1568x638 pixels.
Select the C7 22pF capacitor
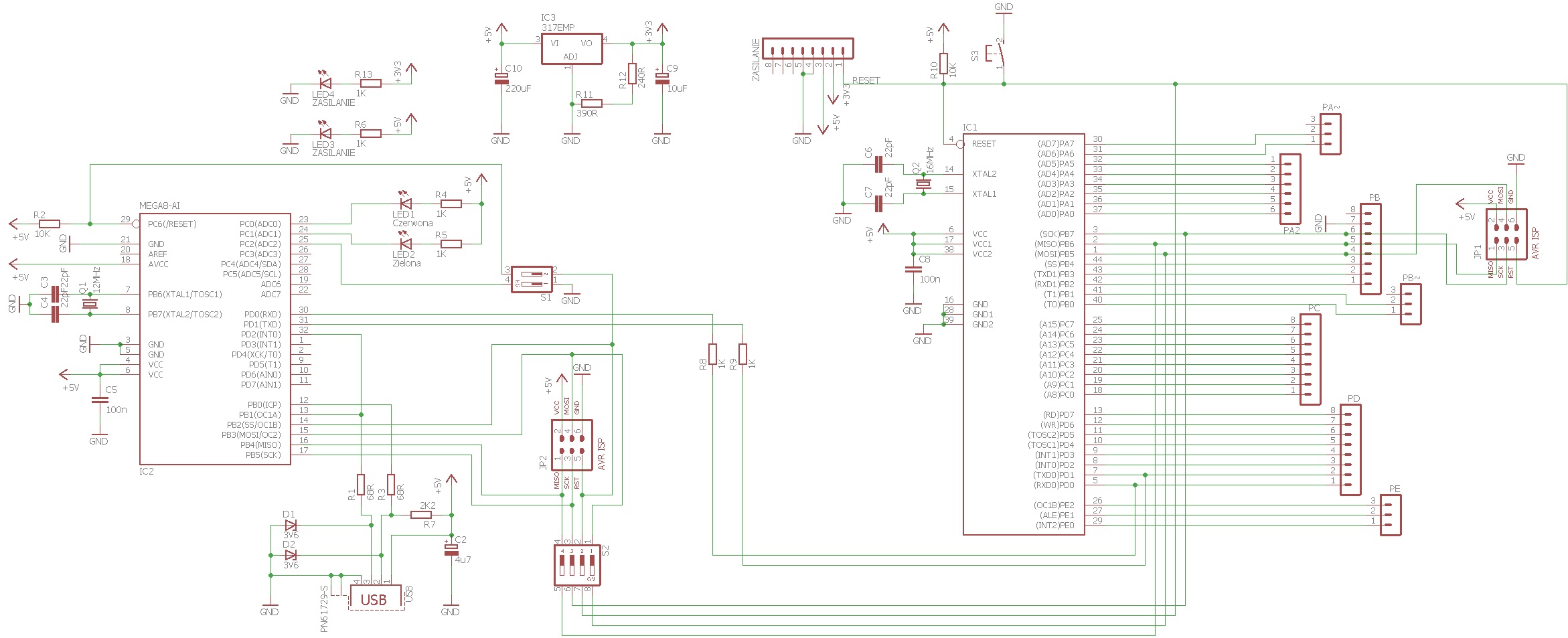pyautogui.click(x=878, y=204)
